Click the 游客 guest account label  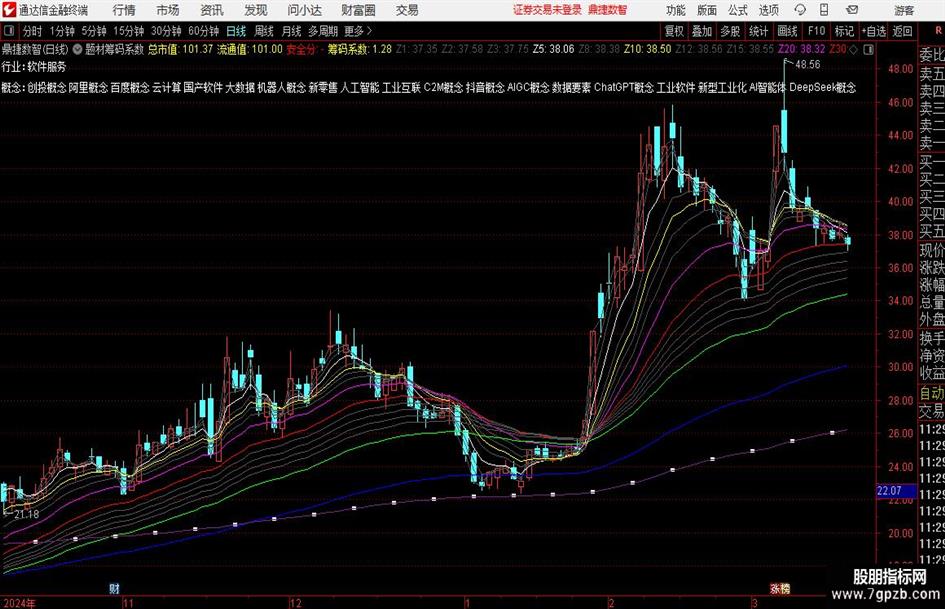(x=905, y=10)
